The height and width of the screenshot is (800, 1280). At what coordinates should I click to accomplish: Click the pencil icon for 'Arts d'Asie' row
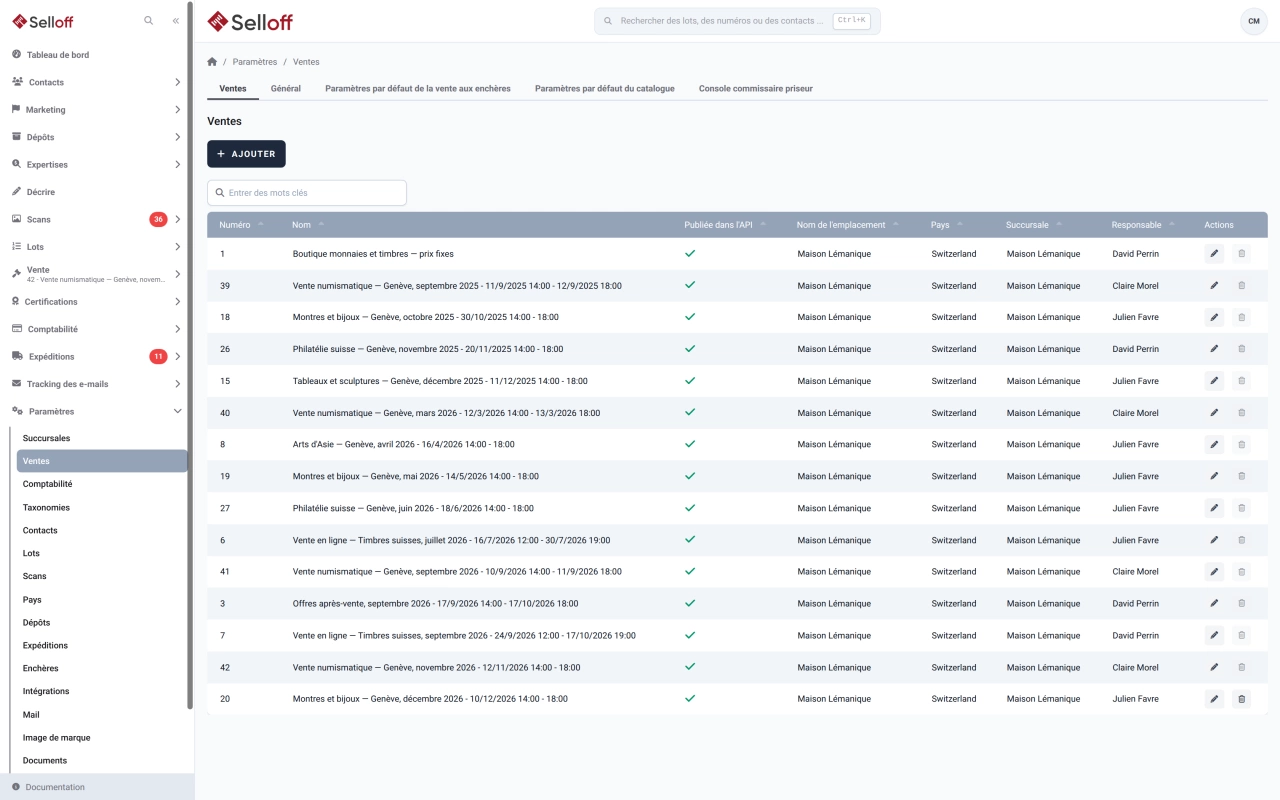1214,444
